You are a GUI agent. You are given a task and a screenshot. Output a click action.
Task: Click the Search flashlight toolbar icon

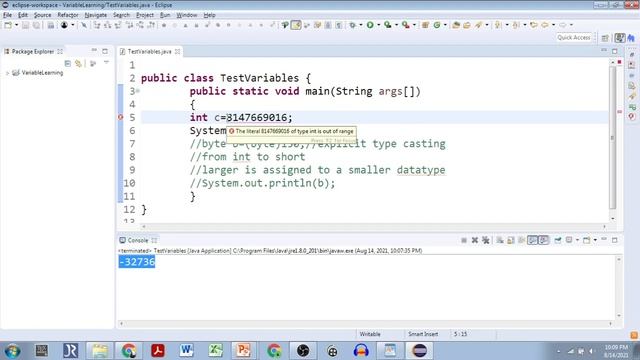[x=478, y=25]
